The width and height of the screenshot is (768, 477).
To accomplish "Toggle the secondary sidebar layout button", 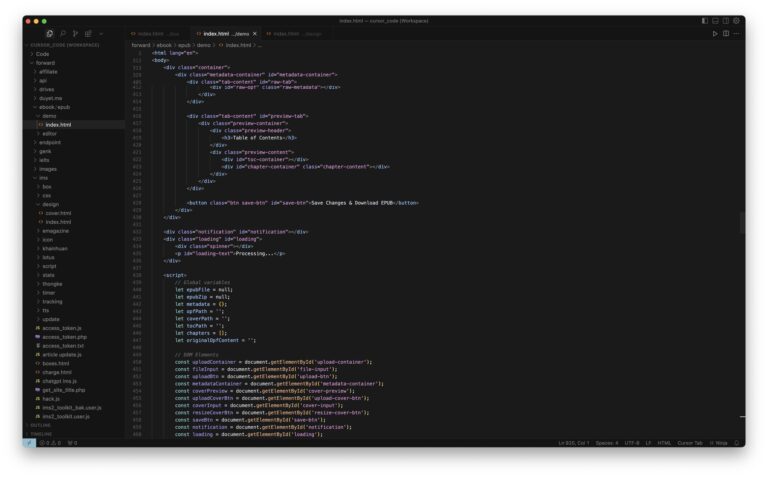I will (x=726, y=21).
